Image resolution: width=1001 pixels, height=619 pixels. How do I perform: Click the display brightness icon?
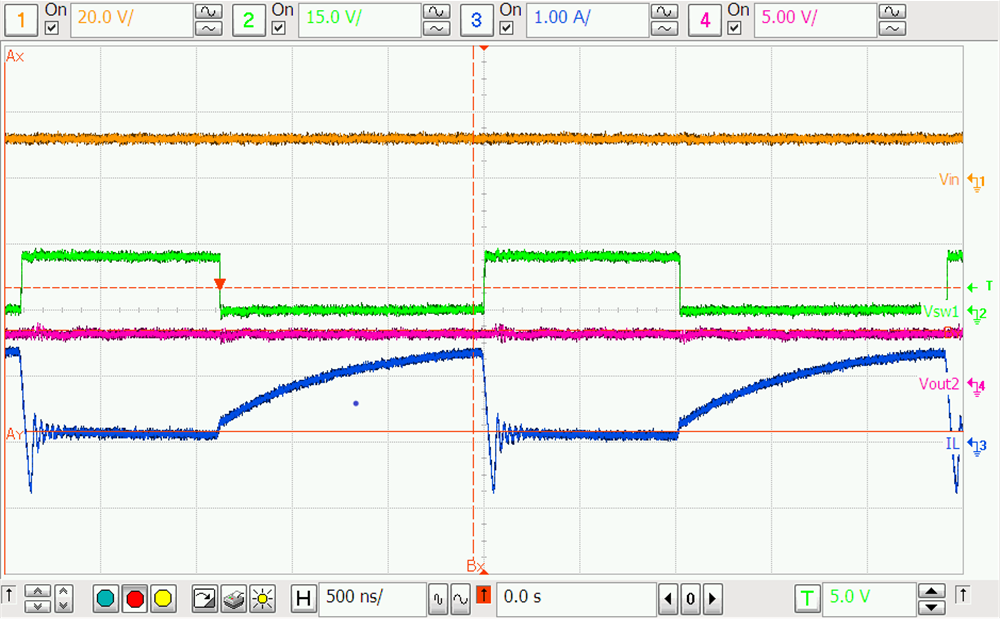tap(262, 598)
